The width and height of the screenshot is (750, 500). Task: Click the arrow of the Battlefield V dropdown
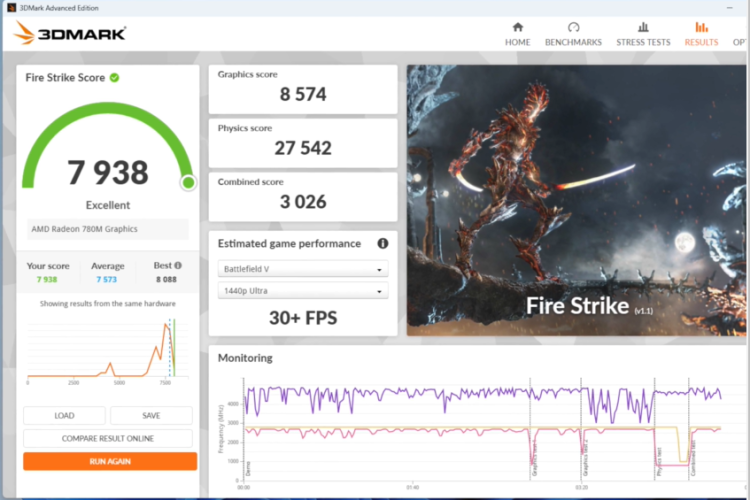tap(379, 270)
